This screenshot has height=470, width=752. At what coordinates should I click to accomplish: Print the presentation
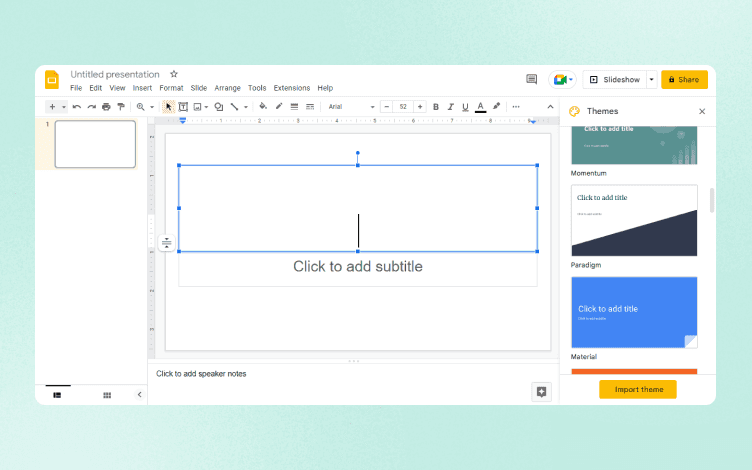[x=106, y=106]
